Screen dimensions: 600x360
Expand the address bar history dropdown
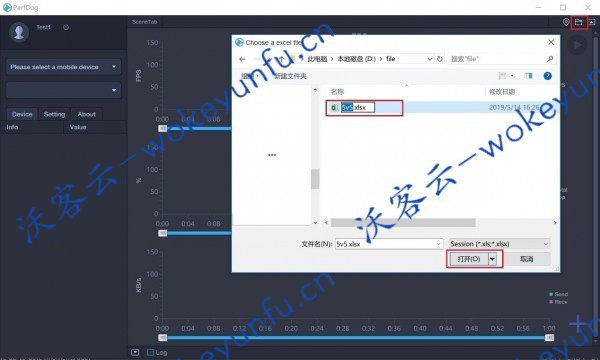pos(430,59)
